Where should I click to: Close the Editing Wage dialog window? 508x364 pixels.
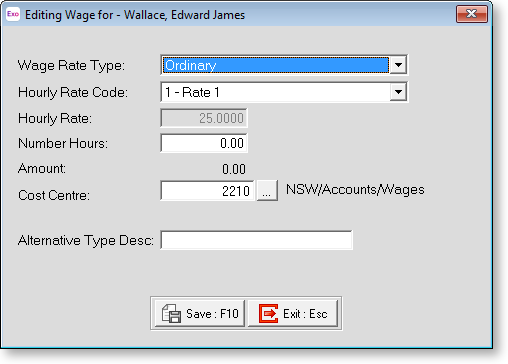coord(472,14)
